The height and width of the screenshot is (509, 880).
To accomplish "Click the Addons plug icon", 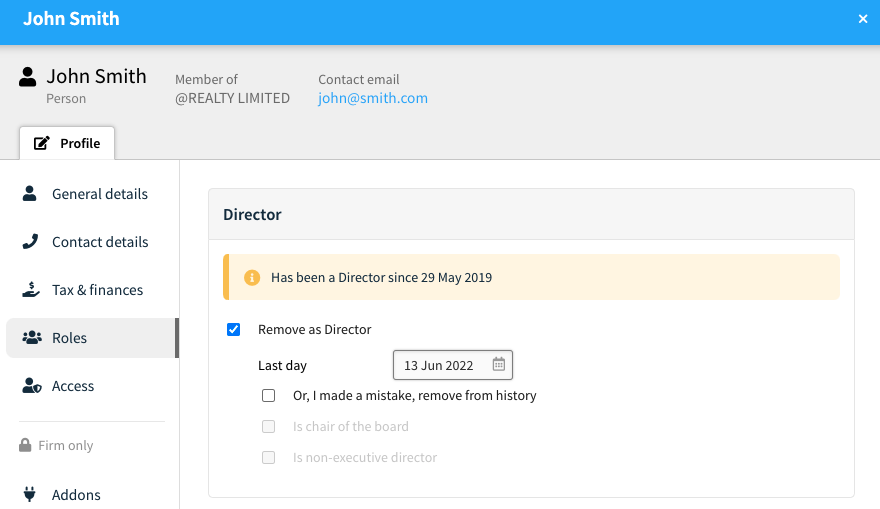I will point(30,494).
